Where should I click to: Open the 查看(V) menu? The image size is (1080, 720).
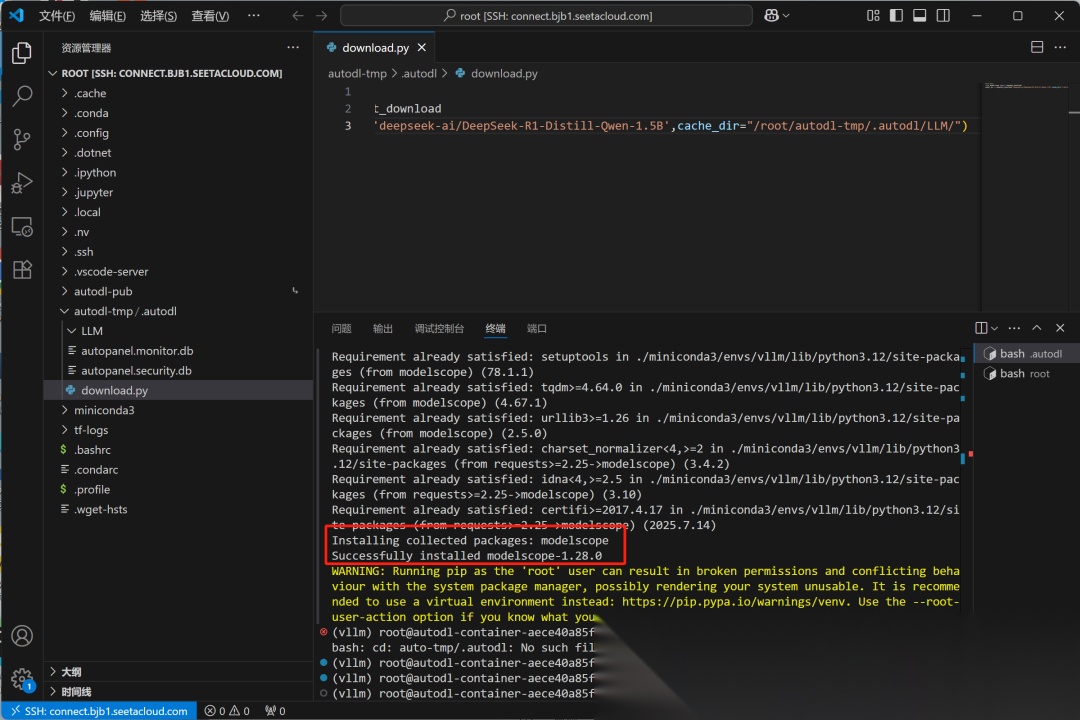210,15
